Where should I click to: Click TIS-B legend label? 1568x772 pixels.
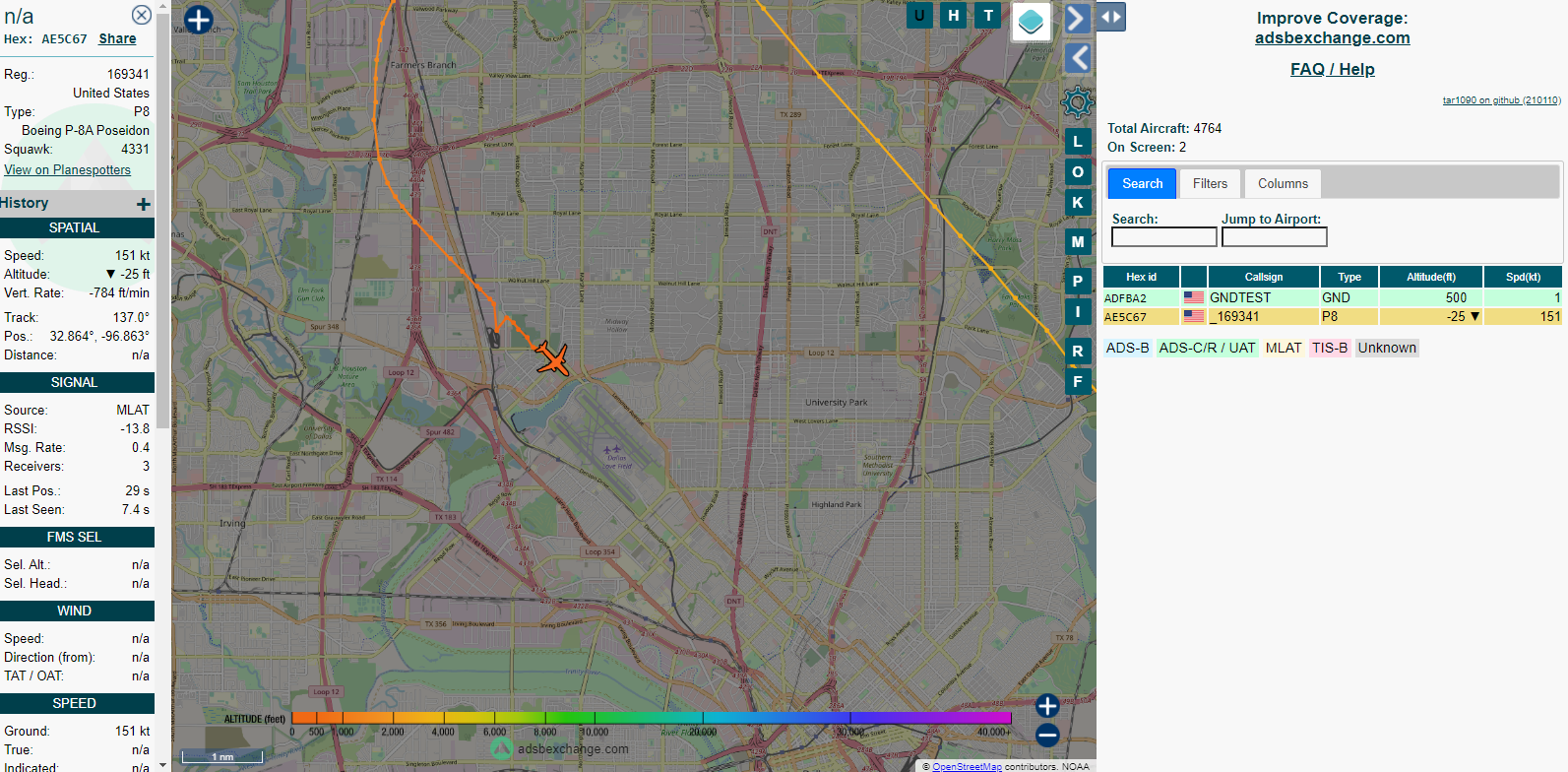pos(1329,348)
